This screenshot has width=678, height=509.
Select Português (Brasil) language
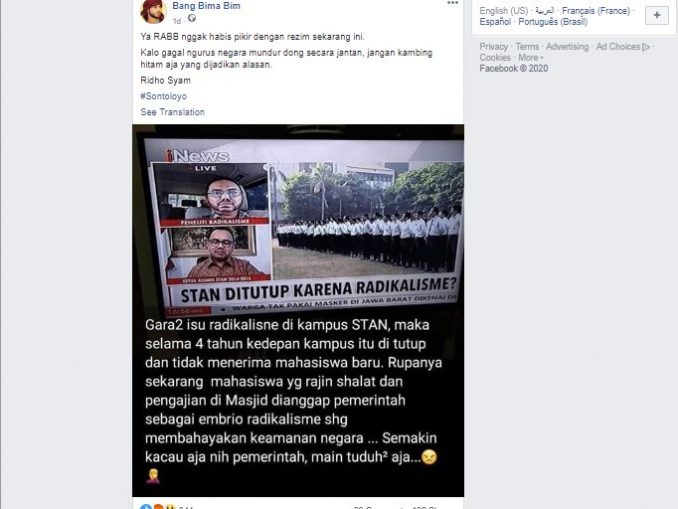[x=553, y=22]
